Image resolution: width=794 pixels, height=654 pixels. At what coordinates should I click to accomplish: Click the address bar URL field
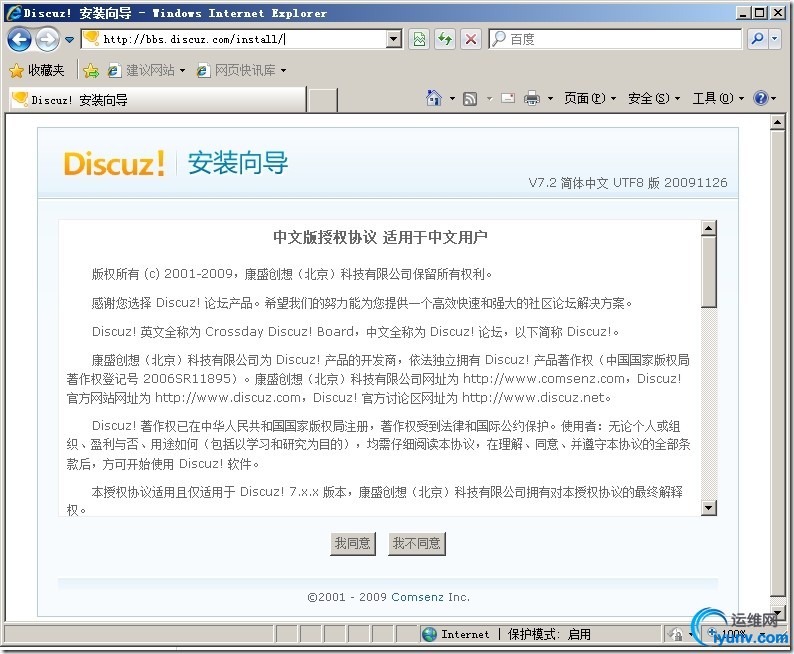click(x=234, y=39)
